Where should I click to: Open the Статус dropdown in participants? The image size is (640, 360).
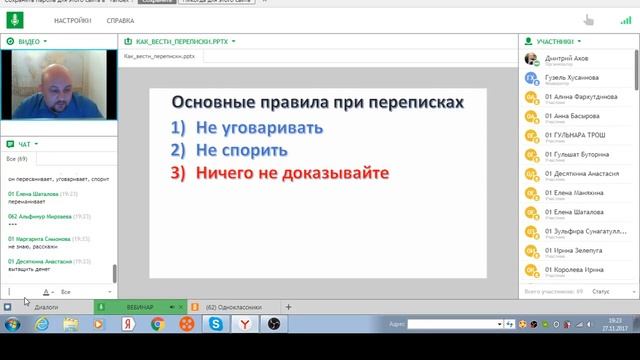(x=613, y=292)
